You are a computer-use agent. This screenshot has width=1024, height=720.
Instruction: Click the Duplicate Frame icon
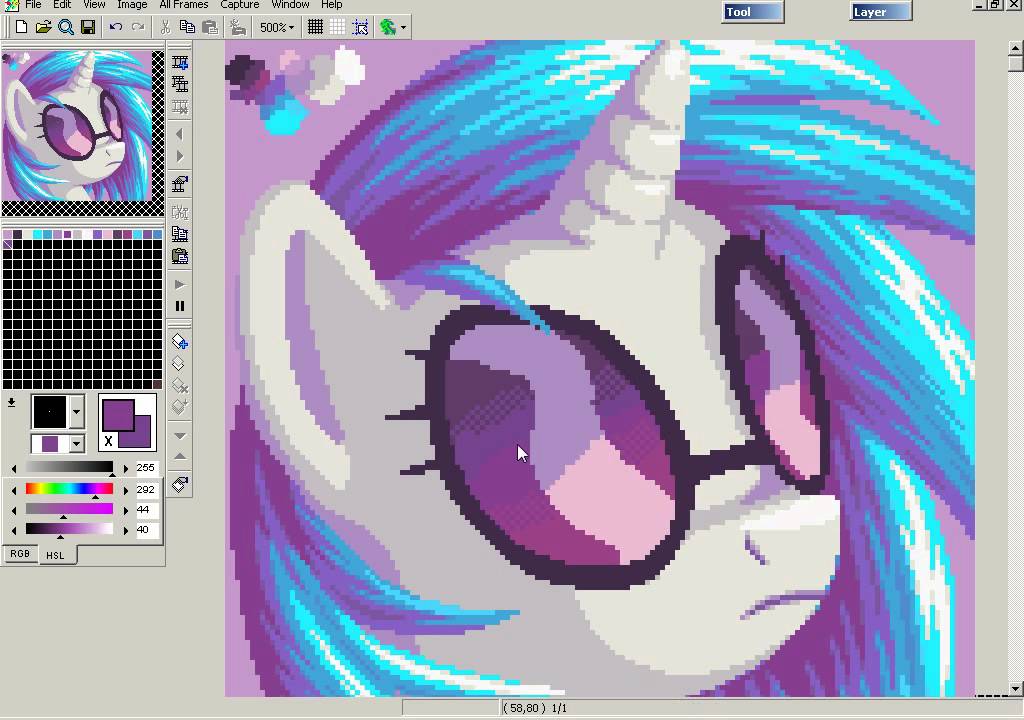pyautogui.click(x=180, y=84)
